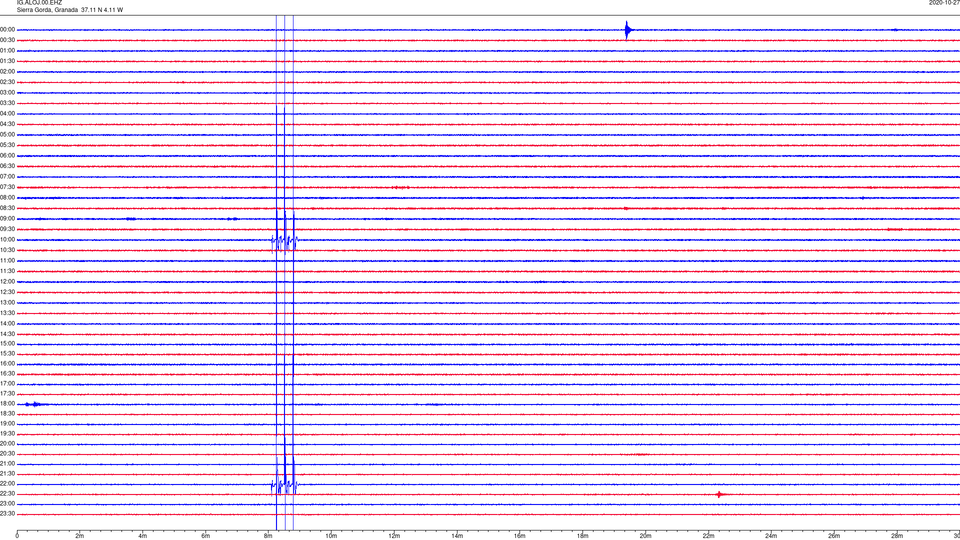Select the 01:30 time row label
This screenshot has height=540, width=960.
(8, 61)
